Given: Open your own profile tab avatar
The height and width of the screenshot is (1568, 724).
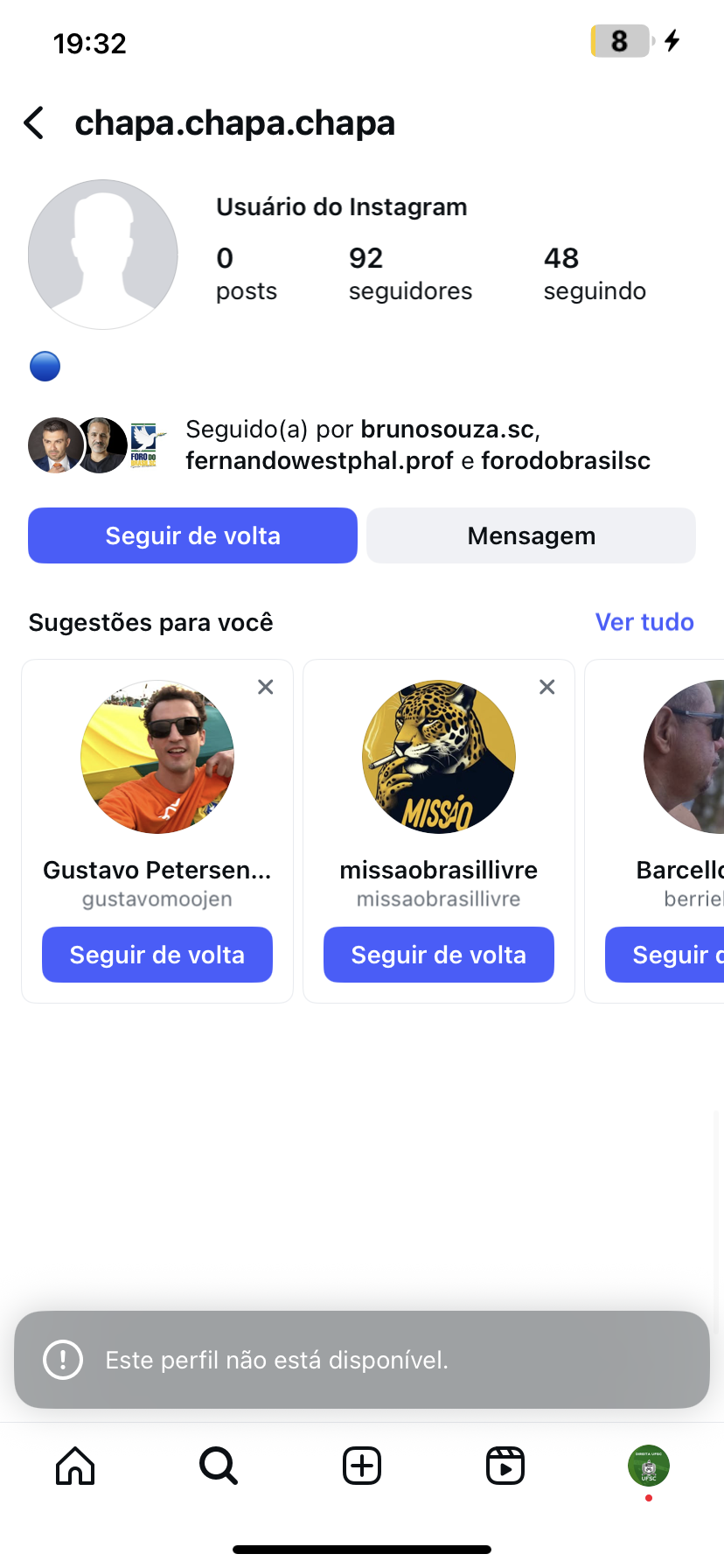Looking at the screenshot, I should click(x=648, y=1466).
